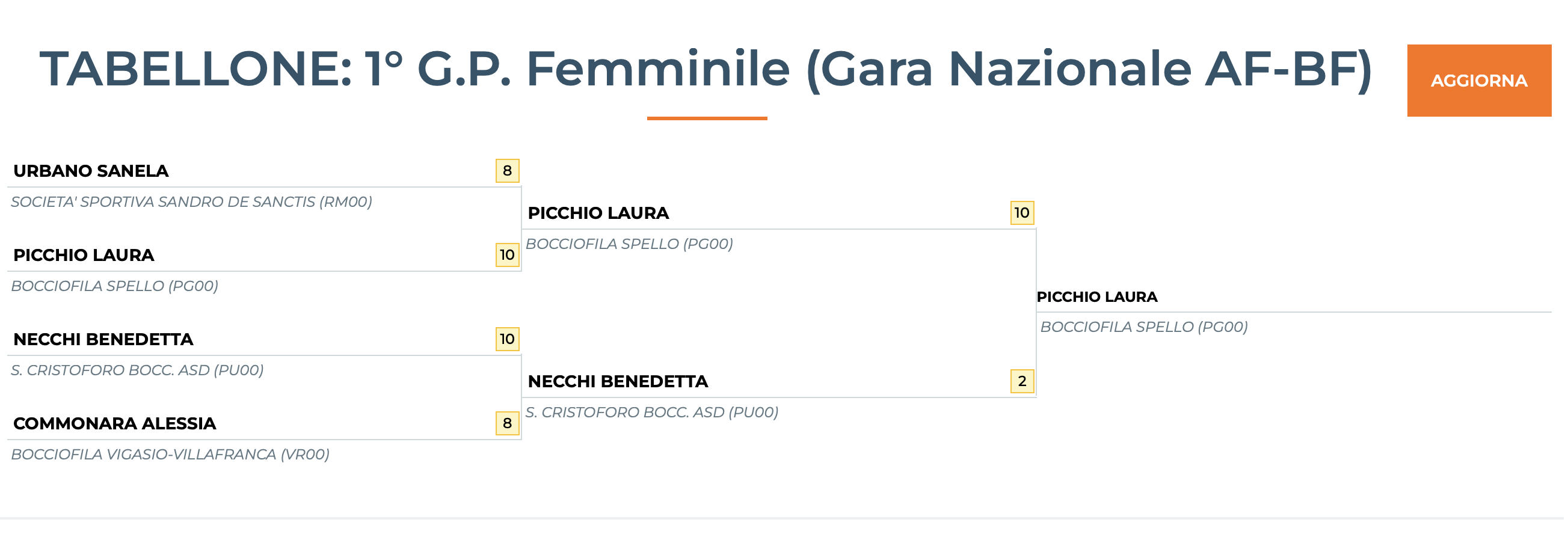The height and width of the screenshot is (534, 1568).
Task: Select NECCHI BENEDETTA in the semifinal
Action: click(x=617, y=382)
